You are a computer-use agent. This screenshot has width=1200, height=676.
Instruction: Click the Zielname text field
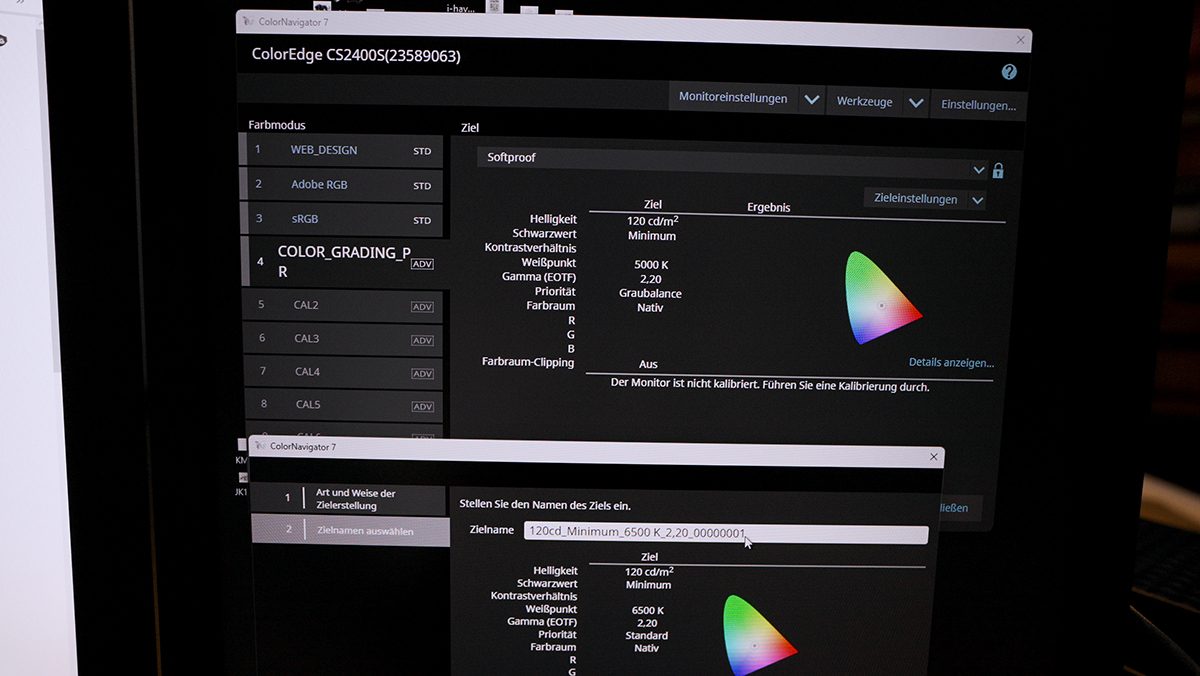(x=725, y=533)
